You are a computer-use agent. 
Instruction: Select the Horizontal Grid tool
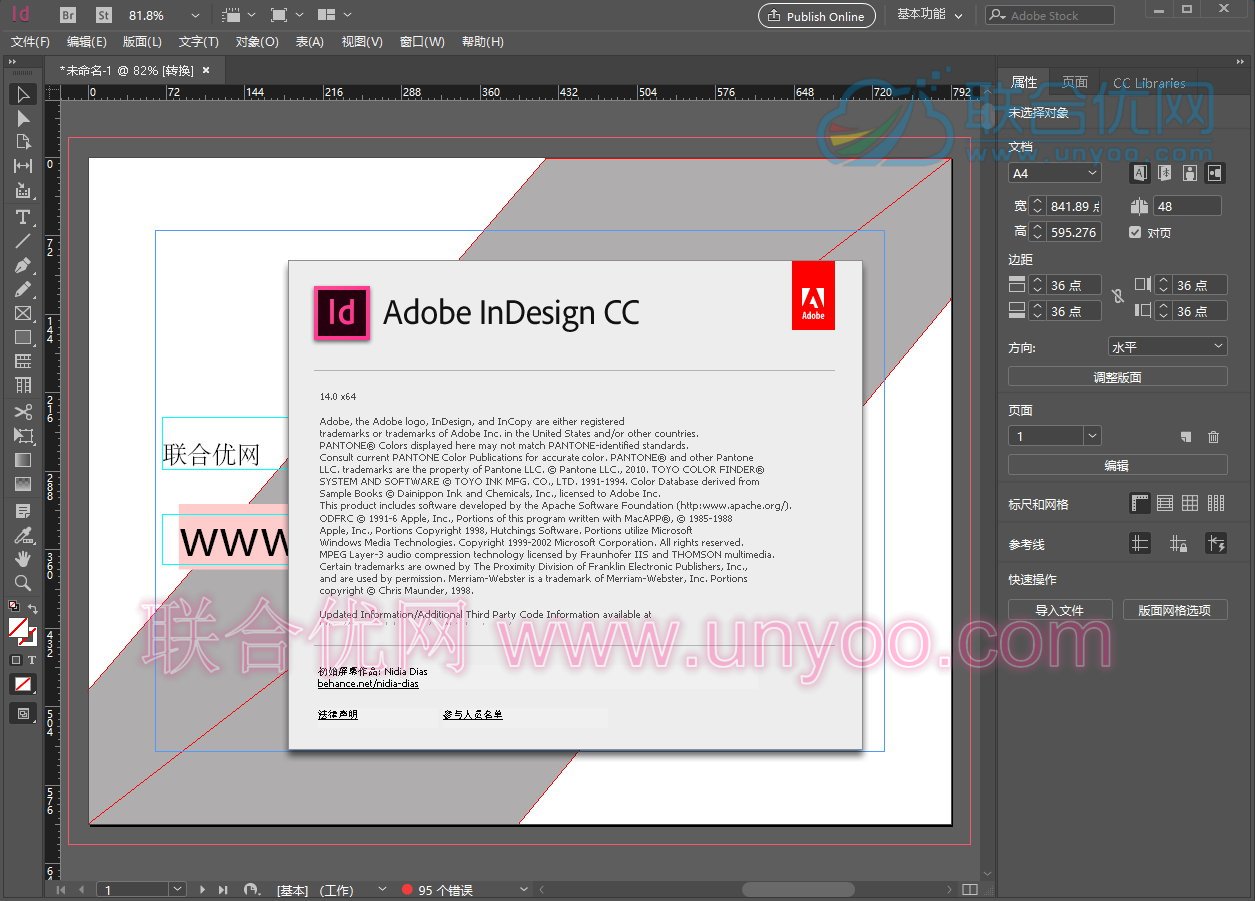point(23,361)
